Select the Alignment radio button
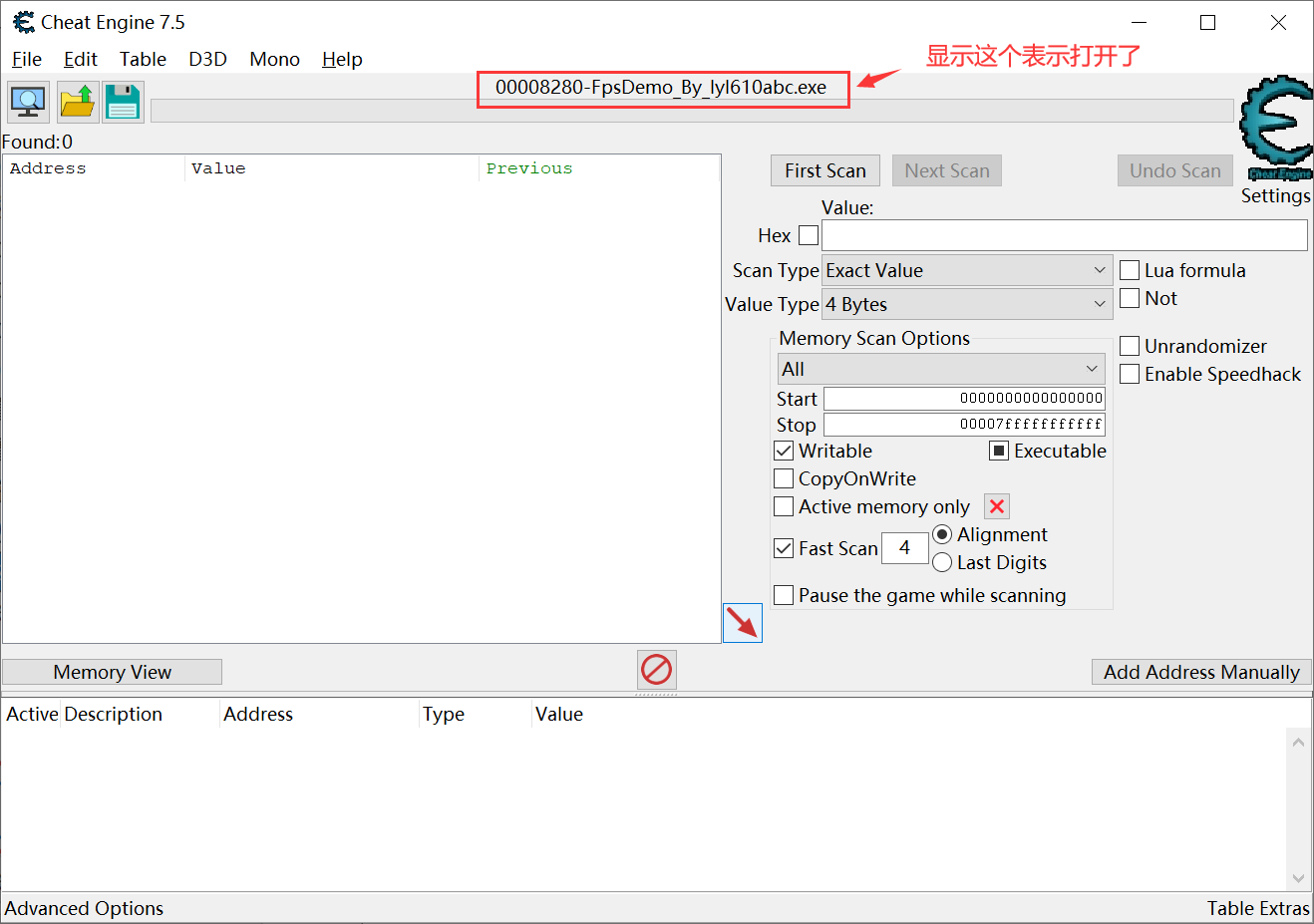Image resolution: width=1314 pixels, height=924 pixels. click(x=942, y=534)
